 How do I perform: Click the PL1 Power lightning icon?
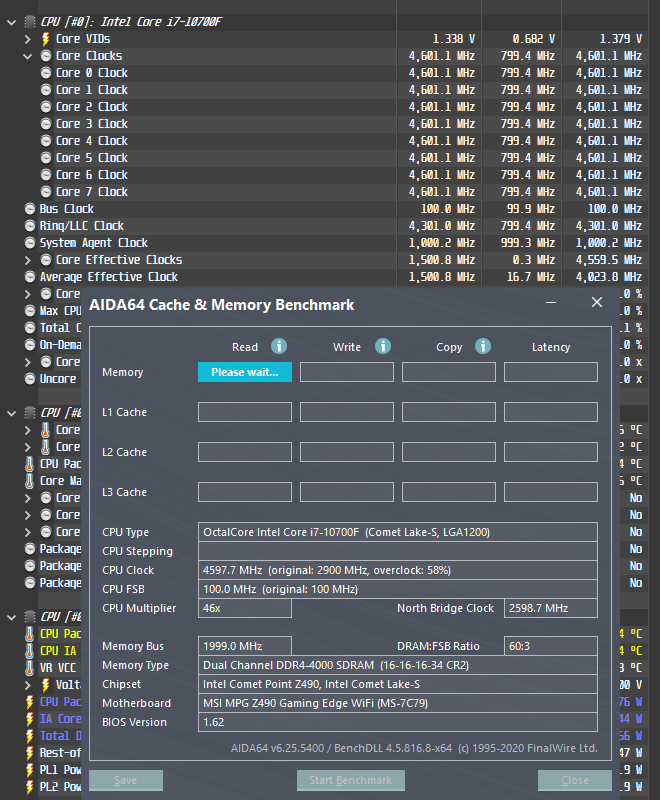30,770
